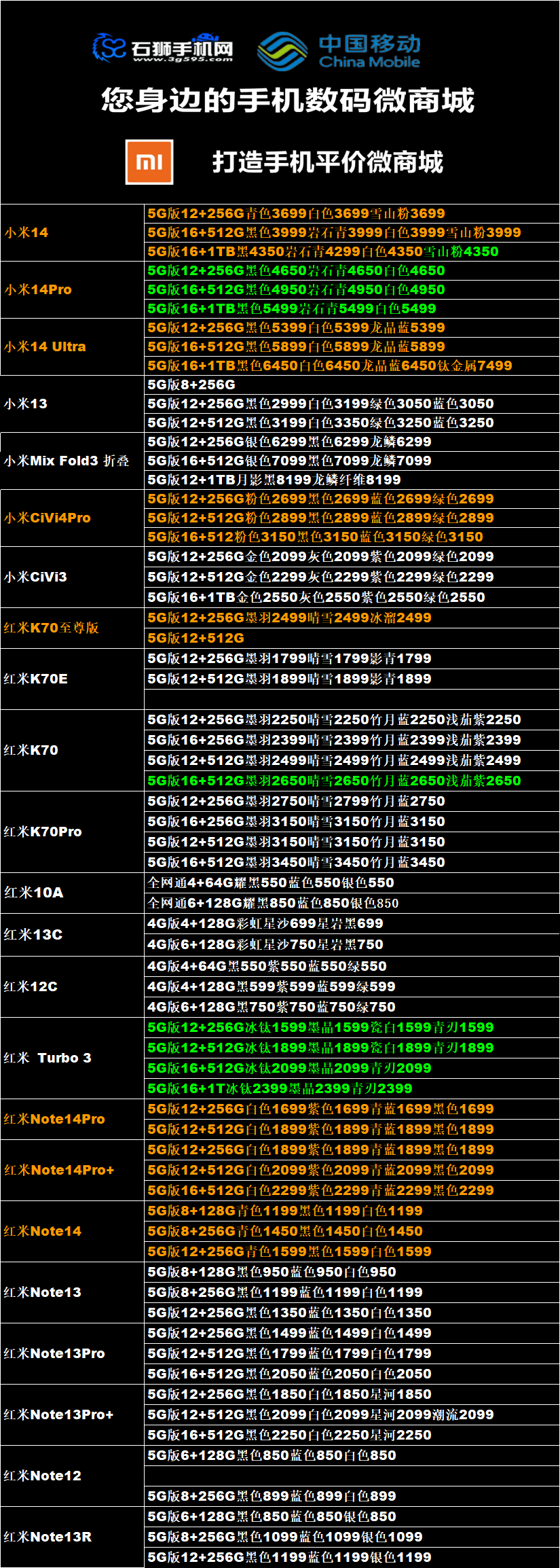
Task: Click row '5G版16+1TB黑色5499岩石青5499白色5499'
Action: click(352, 308)
